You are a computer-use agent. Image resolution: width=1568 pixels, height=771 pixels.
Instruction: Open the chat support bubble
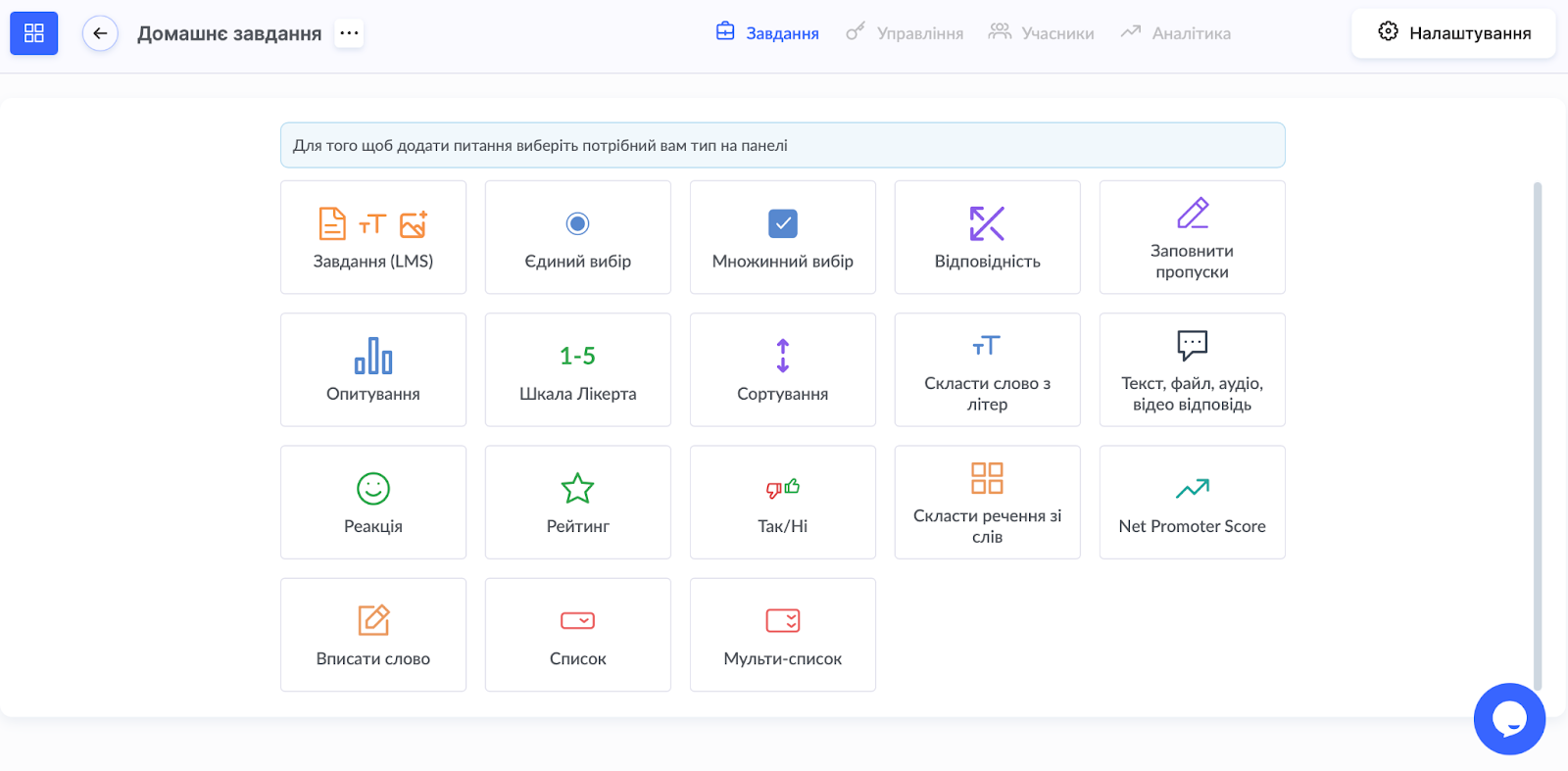1509,719
